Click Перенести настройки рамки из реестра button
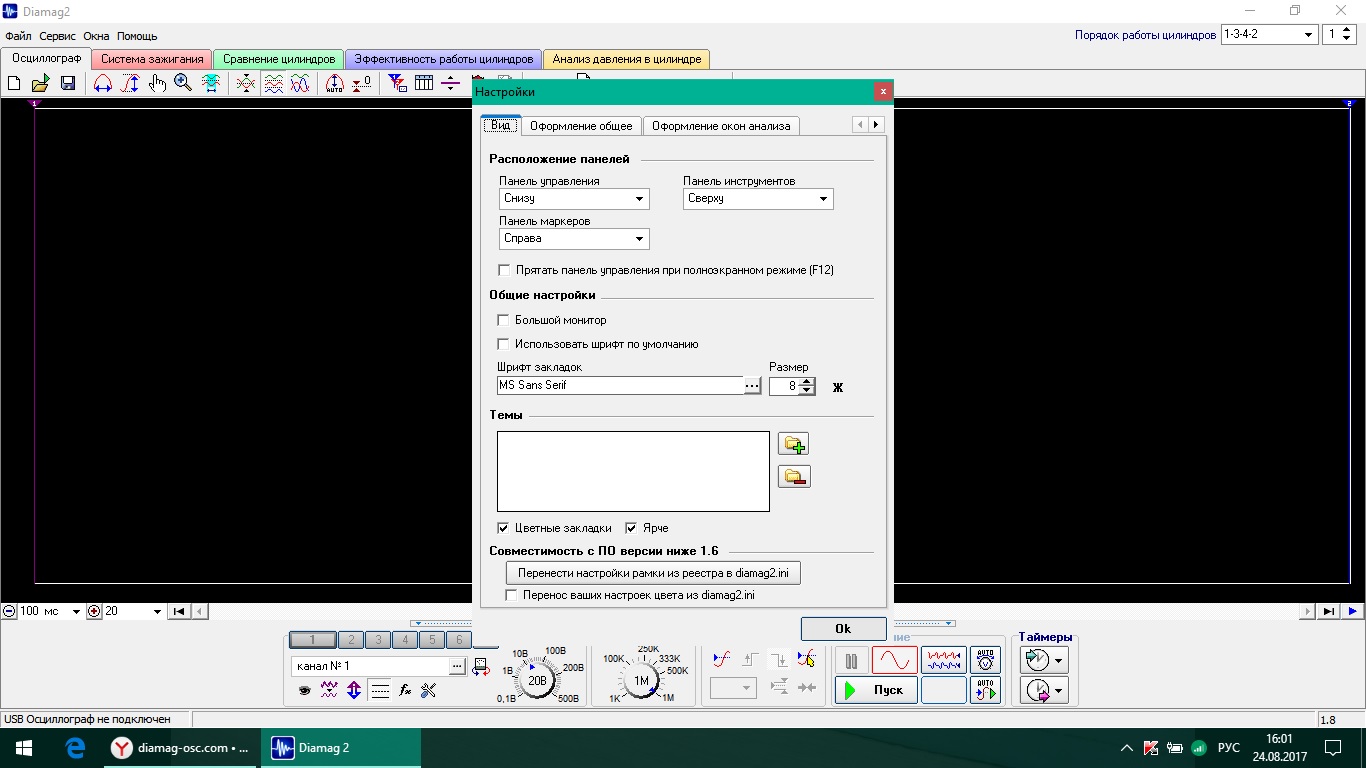Viewport: 1366px width, 768px height. [653, 573]
